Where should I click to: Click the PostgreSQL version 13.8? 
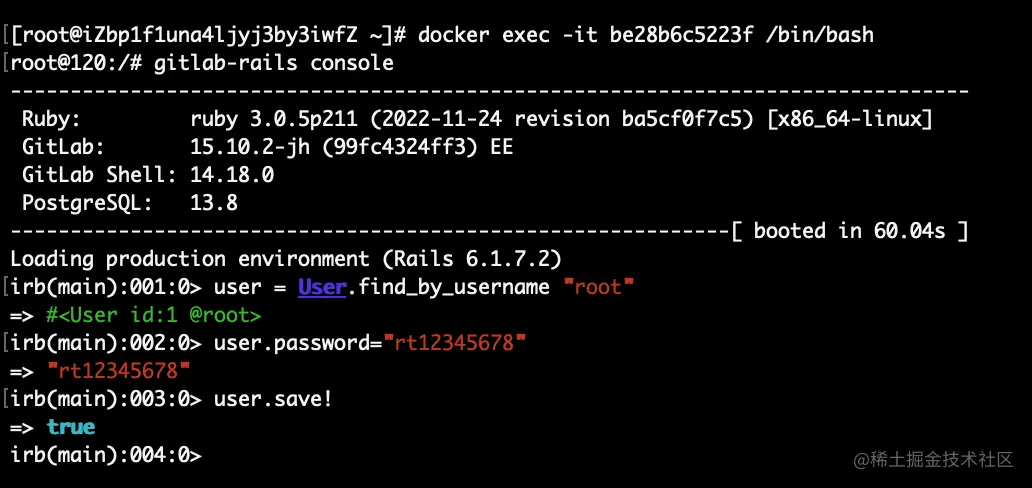[214, 203]
